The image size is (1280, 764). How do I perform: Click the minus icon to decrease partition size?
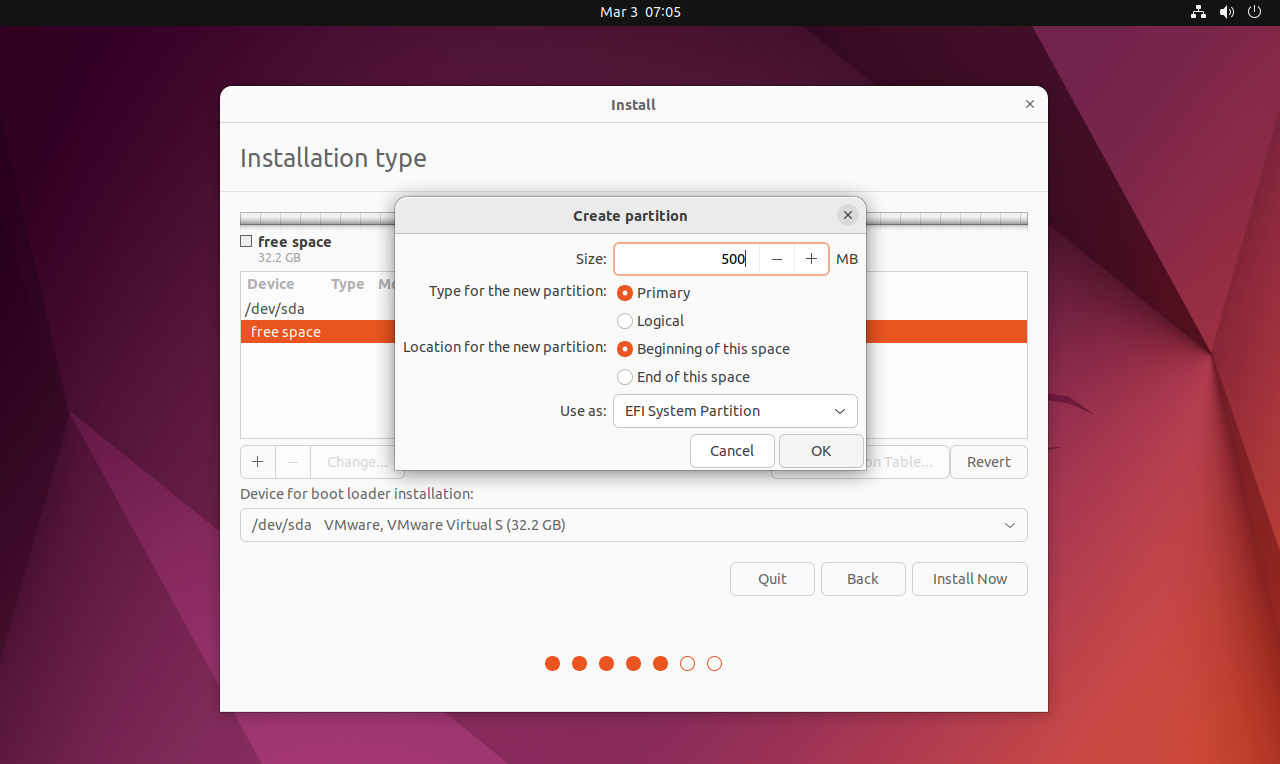click(x=777, y=259)
